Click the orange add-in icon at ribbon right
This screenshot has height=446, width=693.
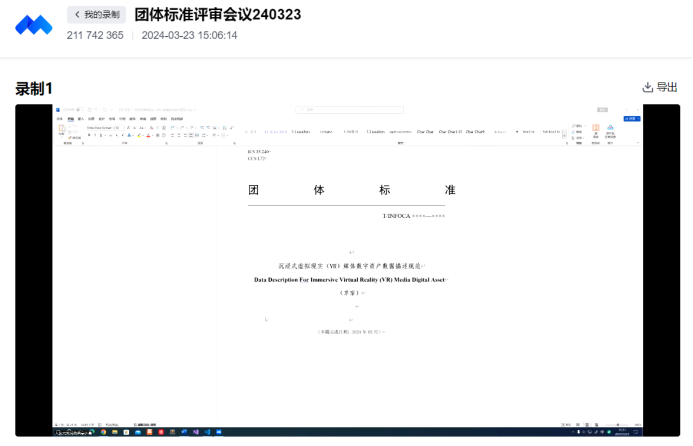595,129
